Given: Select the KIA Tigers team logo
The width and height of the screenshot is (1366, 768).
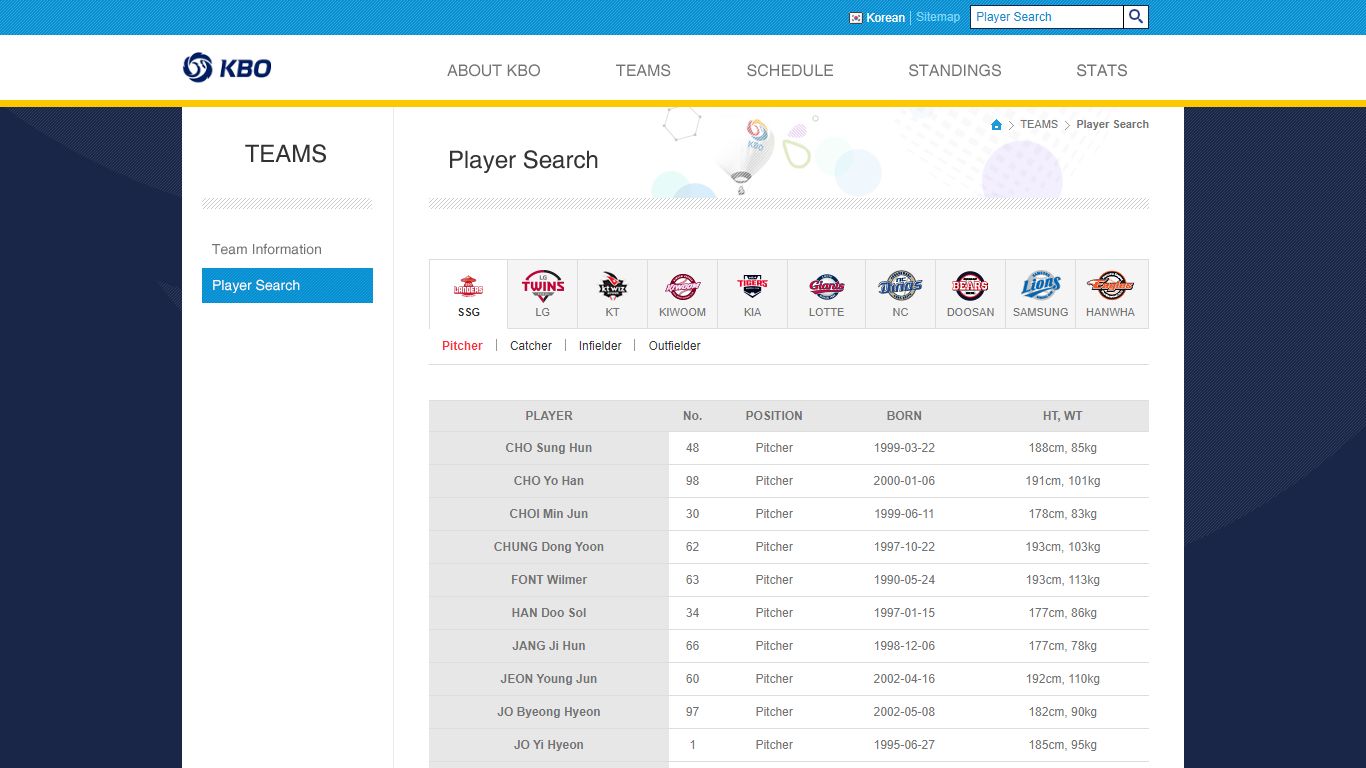Looking at the screenshot, I should (752, 286).
